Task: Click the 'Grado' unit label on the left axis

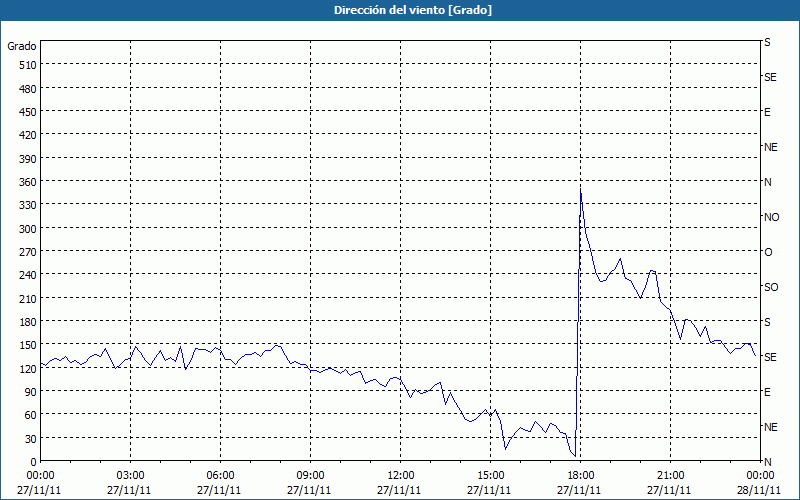Action: click(22, 46)
